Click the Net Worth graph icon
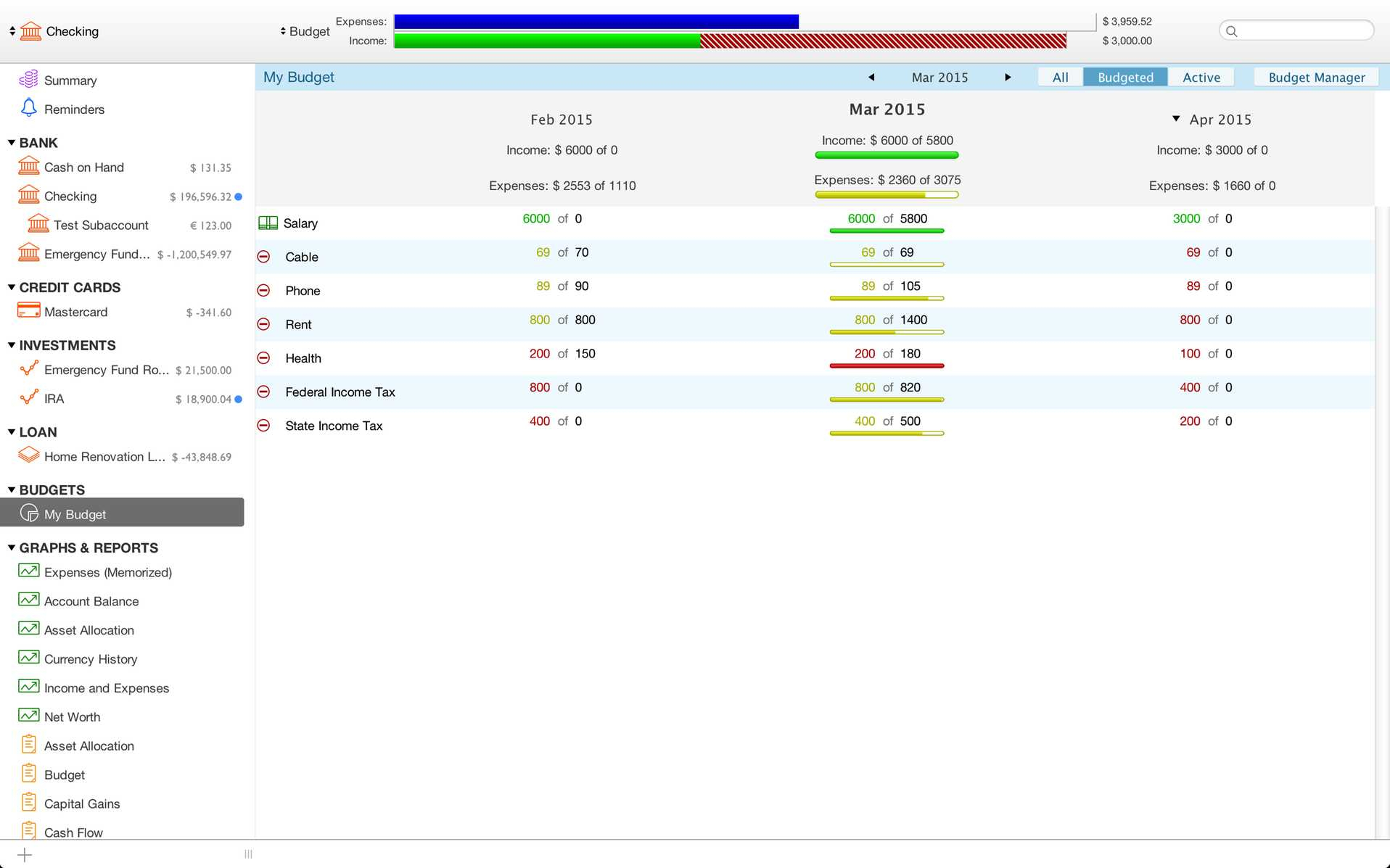 tap(28, 716)
